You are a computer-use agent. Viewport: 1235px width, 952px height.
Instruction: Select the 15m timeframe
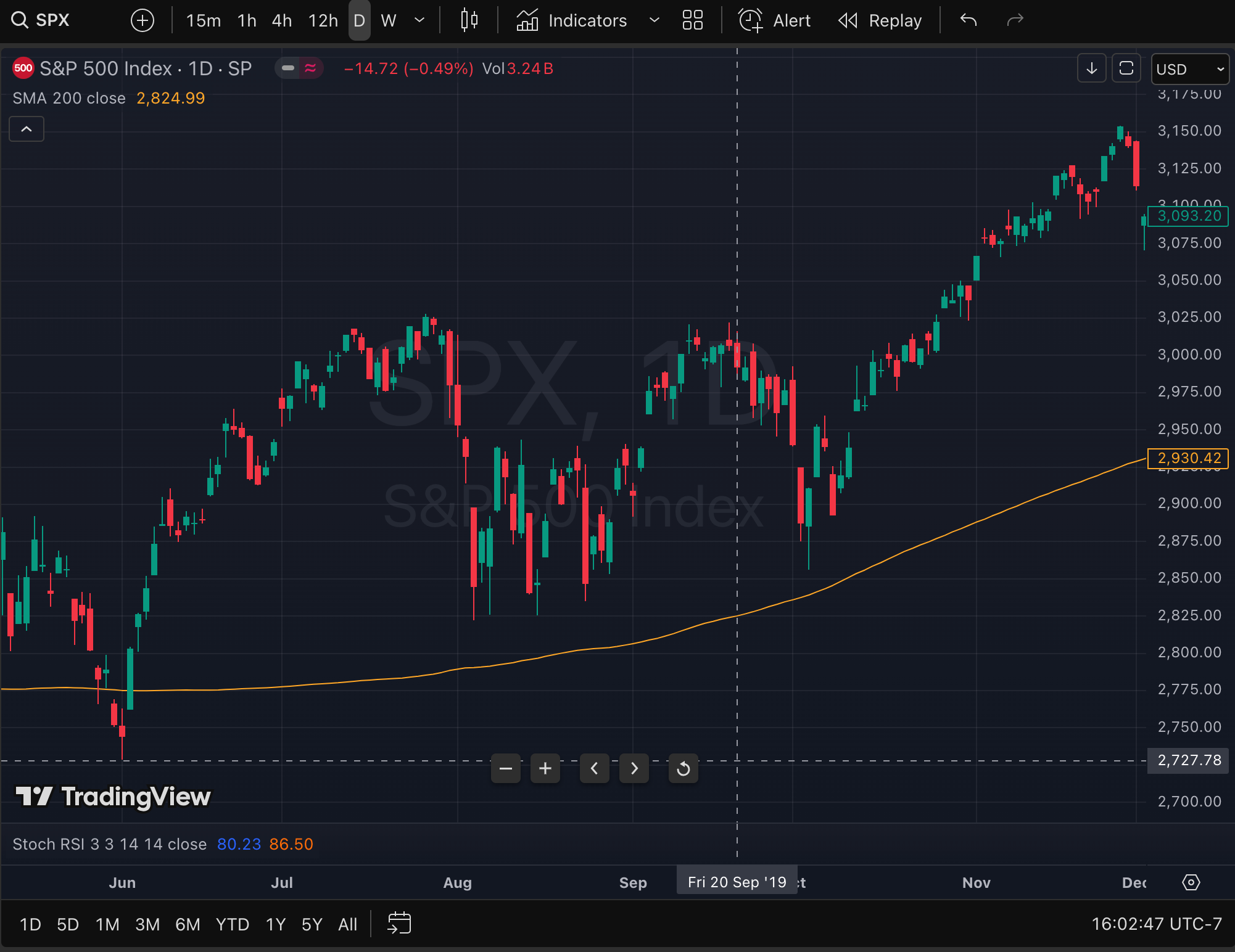pos(204,20)
